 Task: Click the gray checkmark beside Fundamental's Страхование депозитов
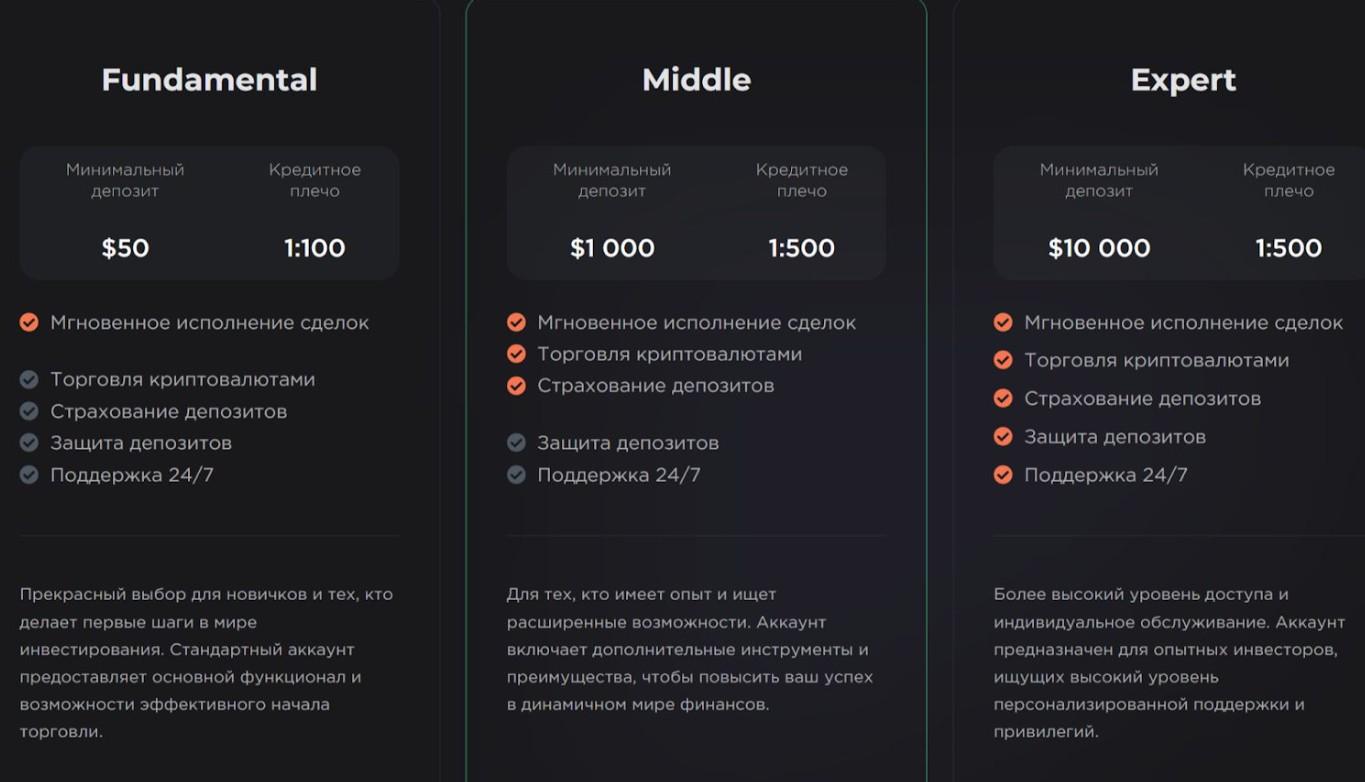click(x=29, y=411)
